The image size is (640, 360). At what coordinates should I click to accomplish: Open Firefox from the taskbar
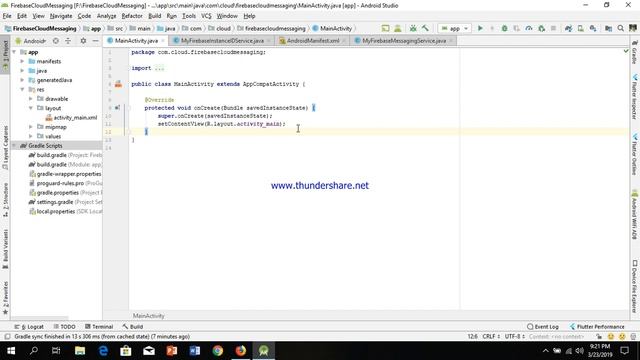(241, 351)
